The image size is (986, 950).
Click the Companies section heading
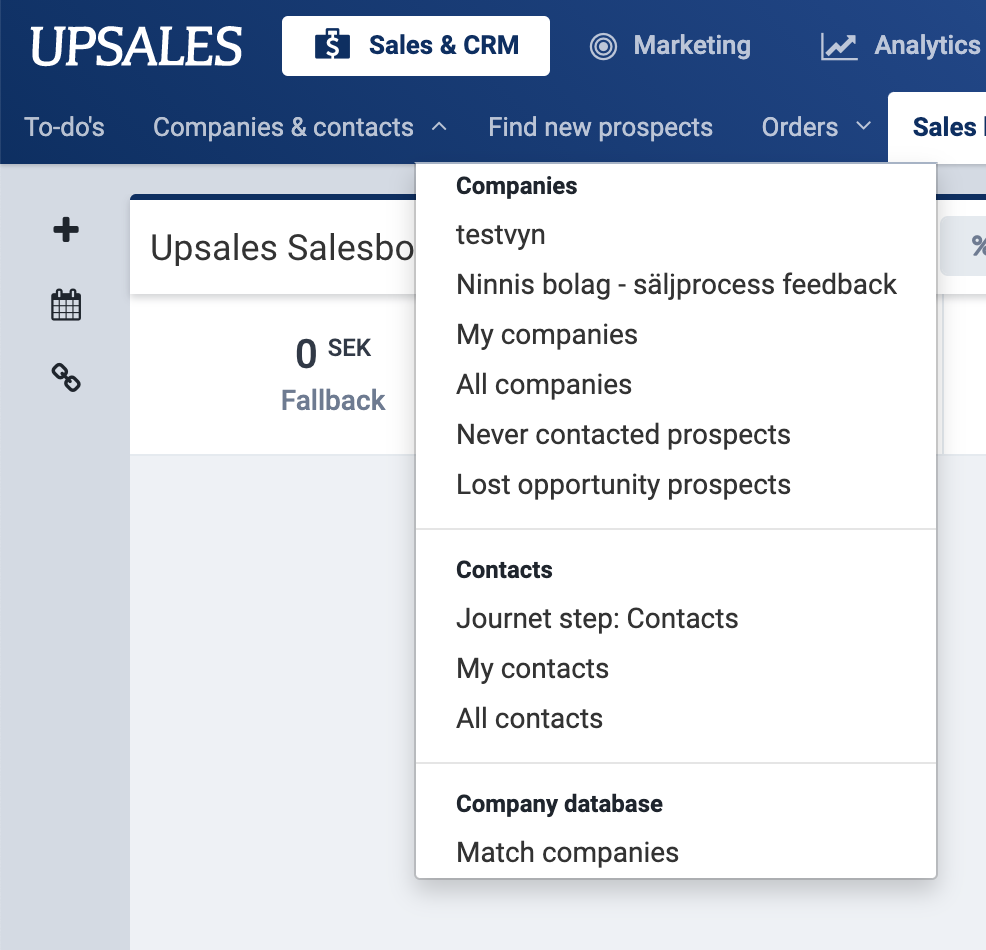tap(516, 186)
